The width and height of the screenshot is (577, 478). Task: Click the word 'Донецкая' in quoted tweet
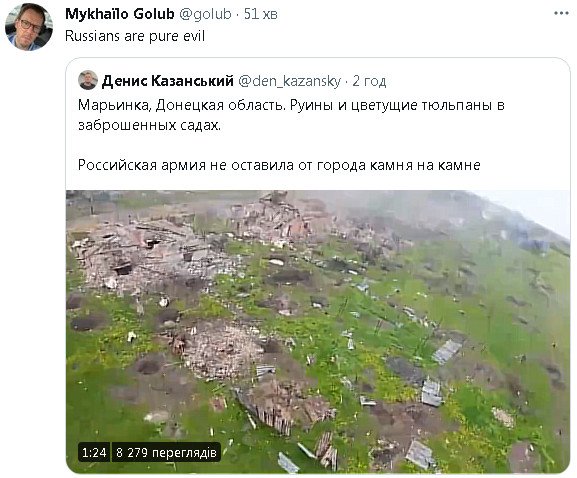point(190,105)
